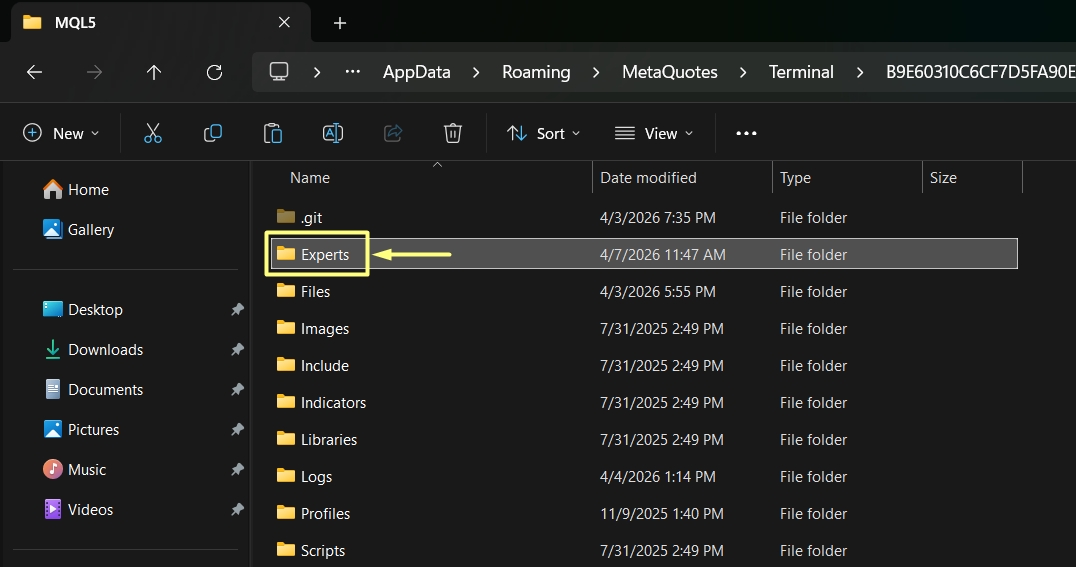Click the Refresh button
Viewport: 1076px width, 567px height.
(x=214, y=72)
